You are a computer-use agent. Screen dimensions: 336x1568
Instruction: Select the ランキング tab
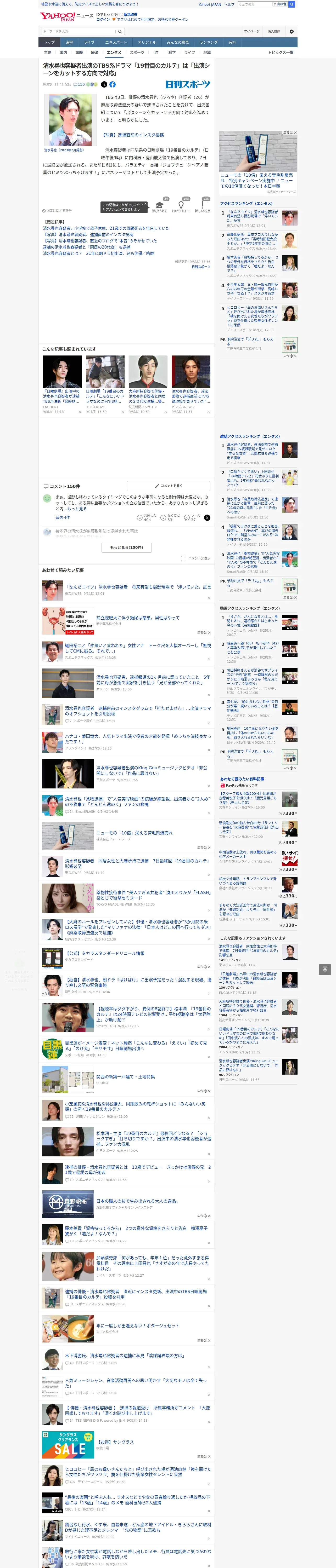[209, 43]
